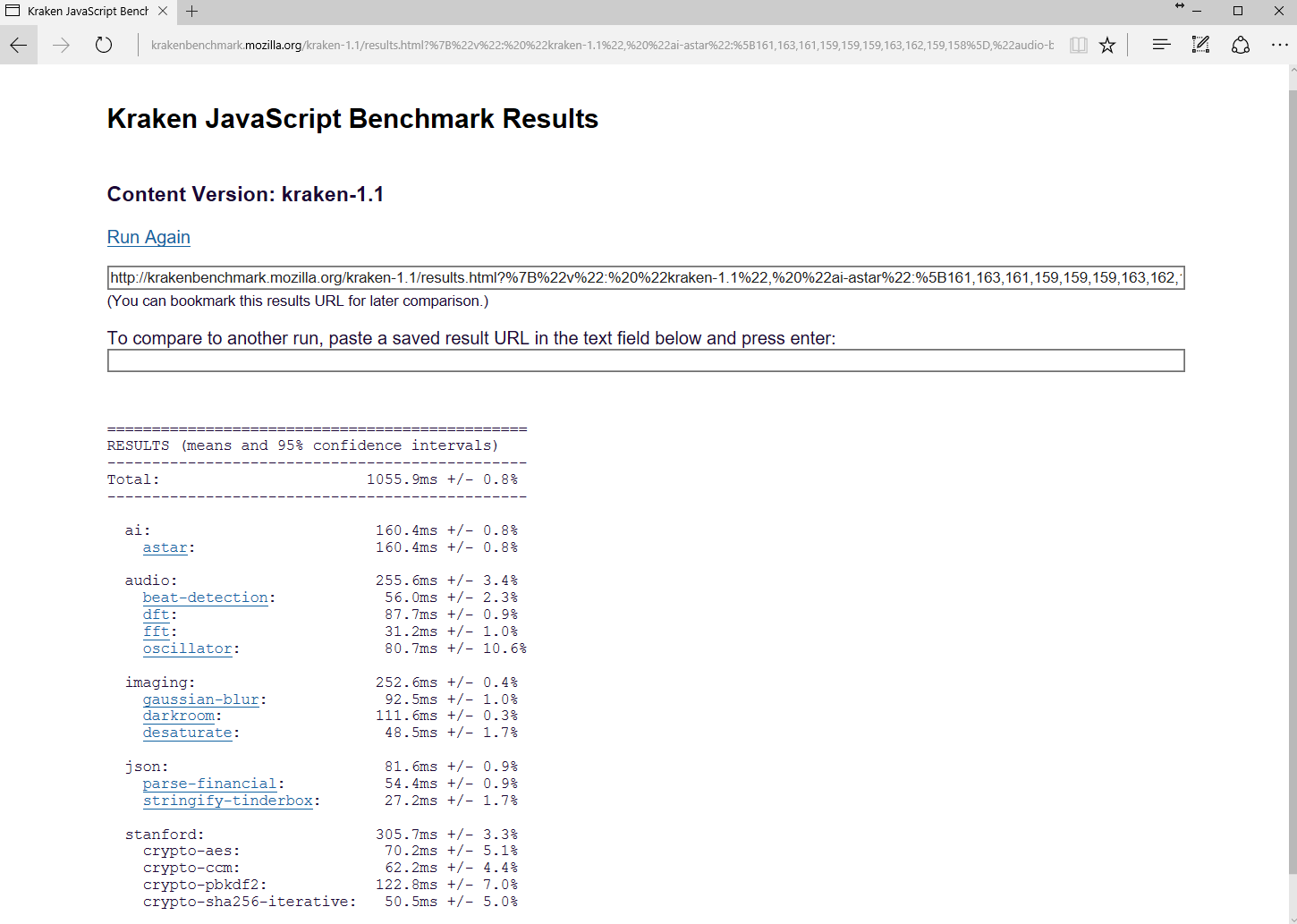Focus the empty compare URL field

click(646, 360)
